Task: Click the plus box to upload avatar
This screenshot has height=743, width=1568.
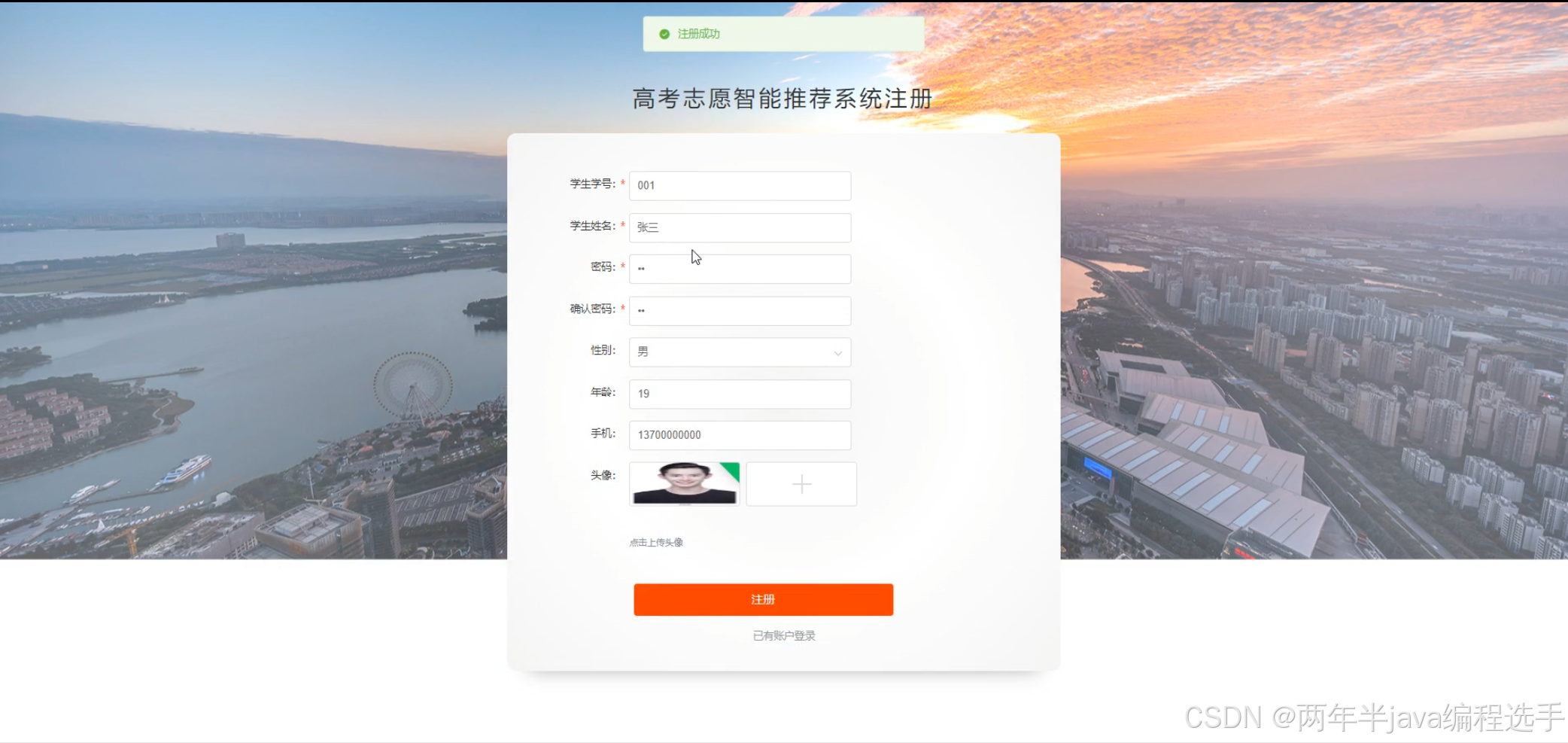Action: (801, 483)
